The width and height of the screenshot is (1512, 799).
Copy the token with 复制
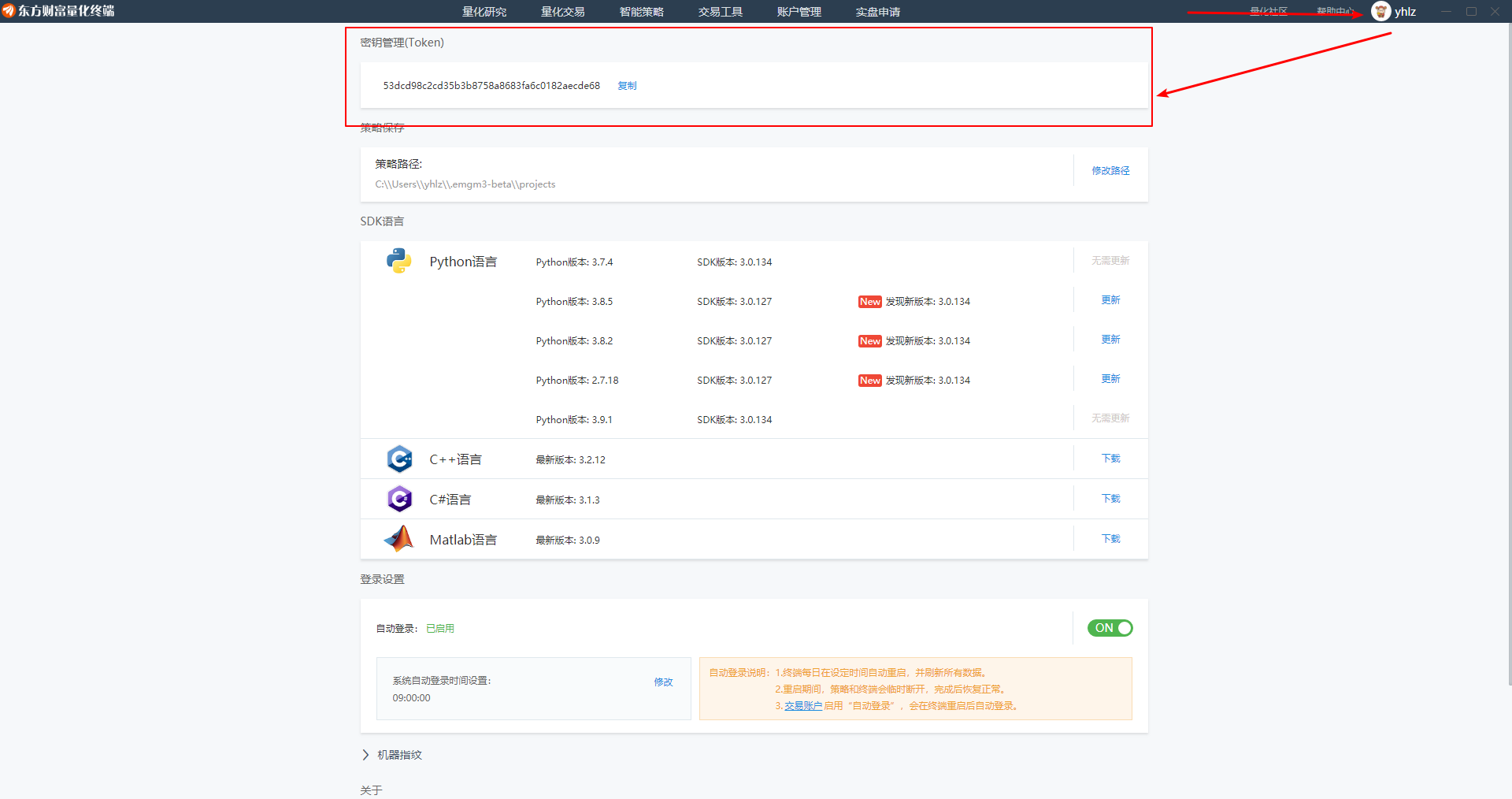click(x=627, y=85)
